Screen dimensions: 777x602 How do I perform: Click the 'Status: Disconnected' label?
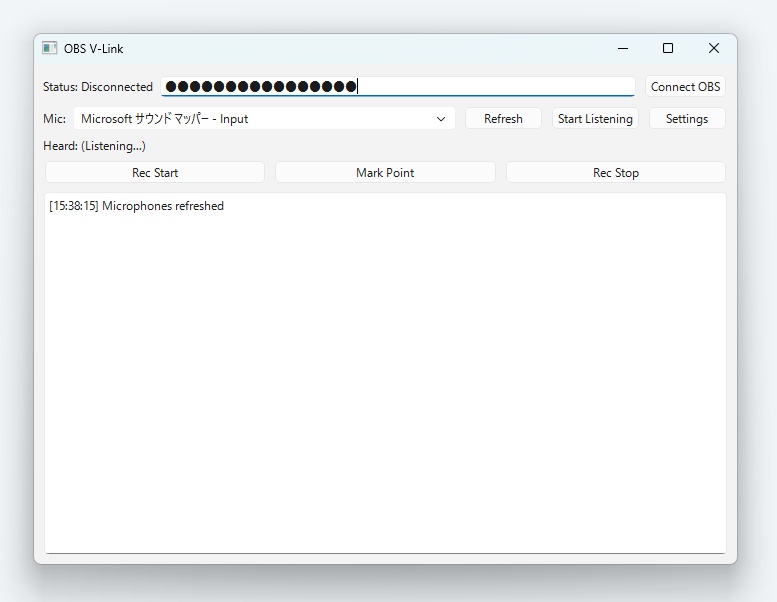point(98,87)
